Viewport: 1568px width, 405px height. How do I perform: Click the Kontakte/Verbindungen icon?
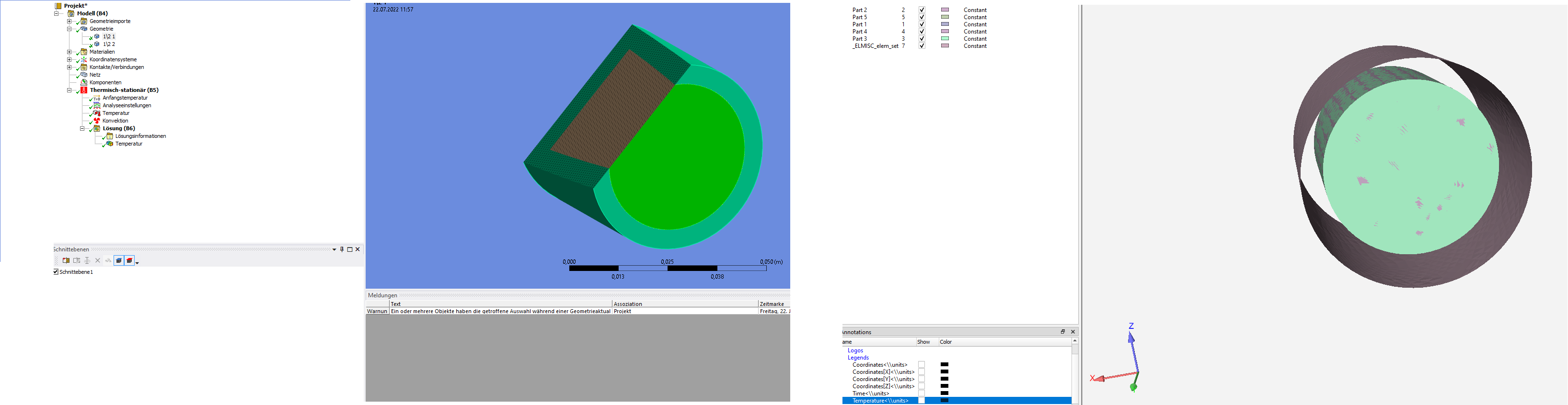84,67
